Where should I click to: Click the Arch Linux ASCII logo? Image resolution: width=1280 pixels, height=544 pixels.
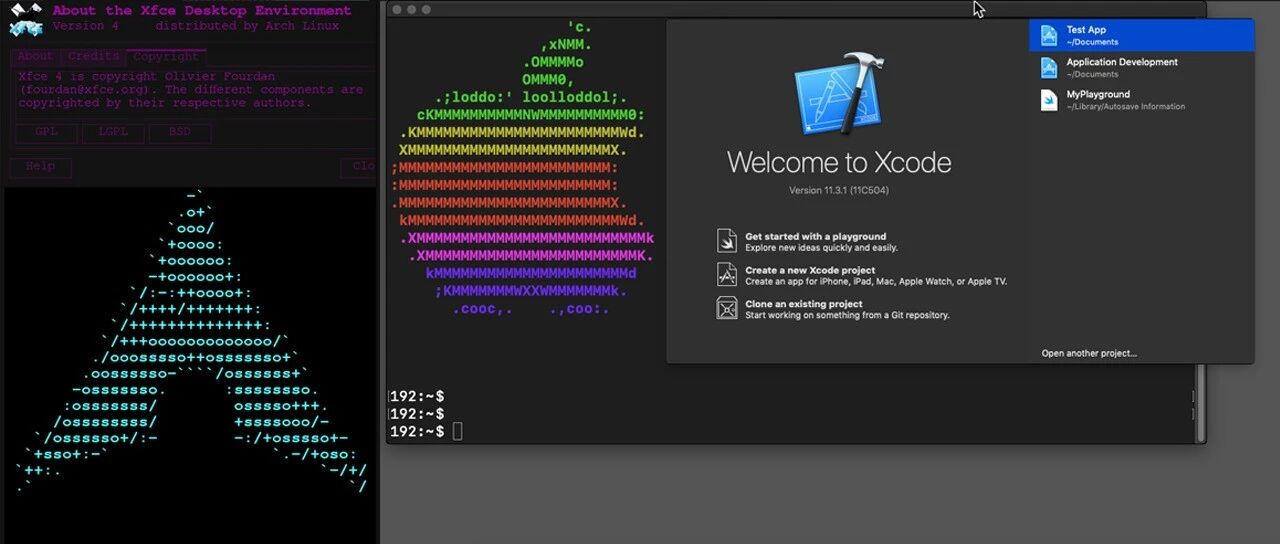point(190,341)
